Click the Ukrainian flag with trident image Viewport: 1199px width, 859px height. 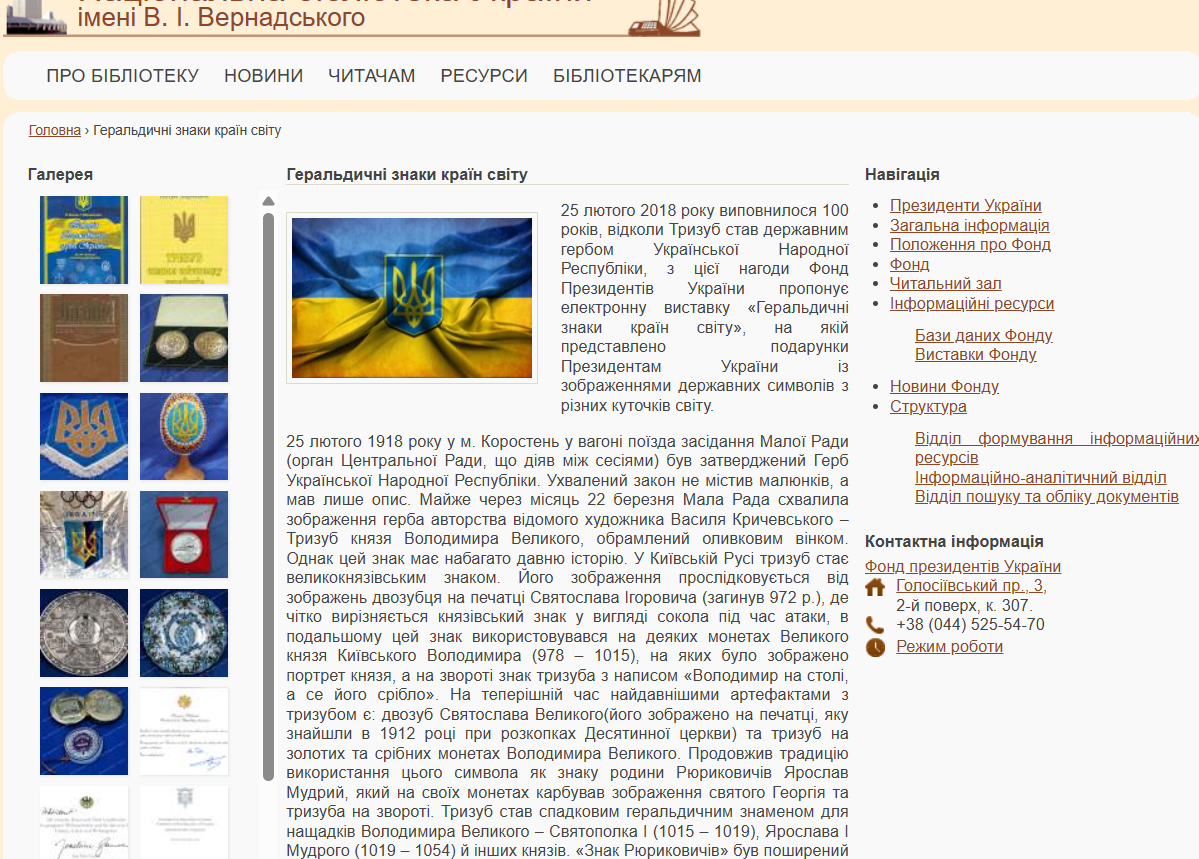tap(412, 298)
